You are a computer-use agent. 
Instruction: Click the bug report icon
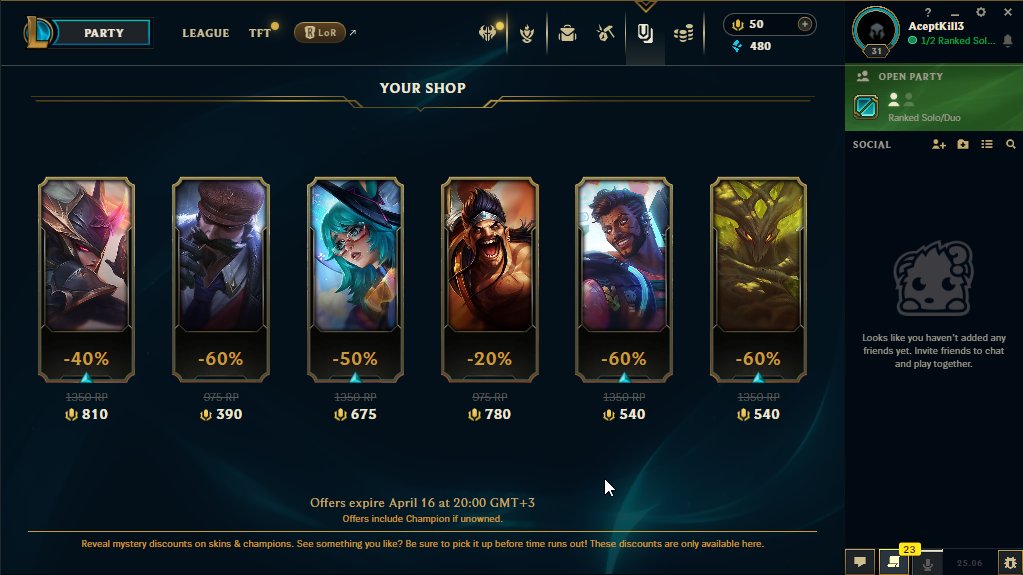pos(1010,562)
